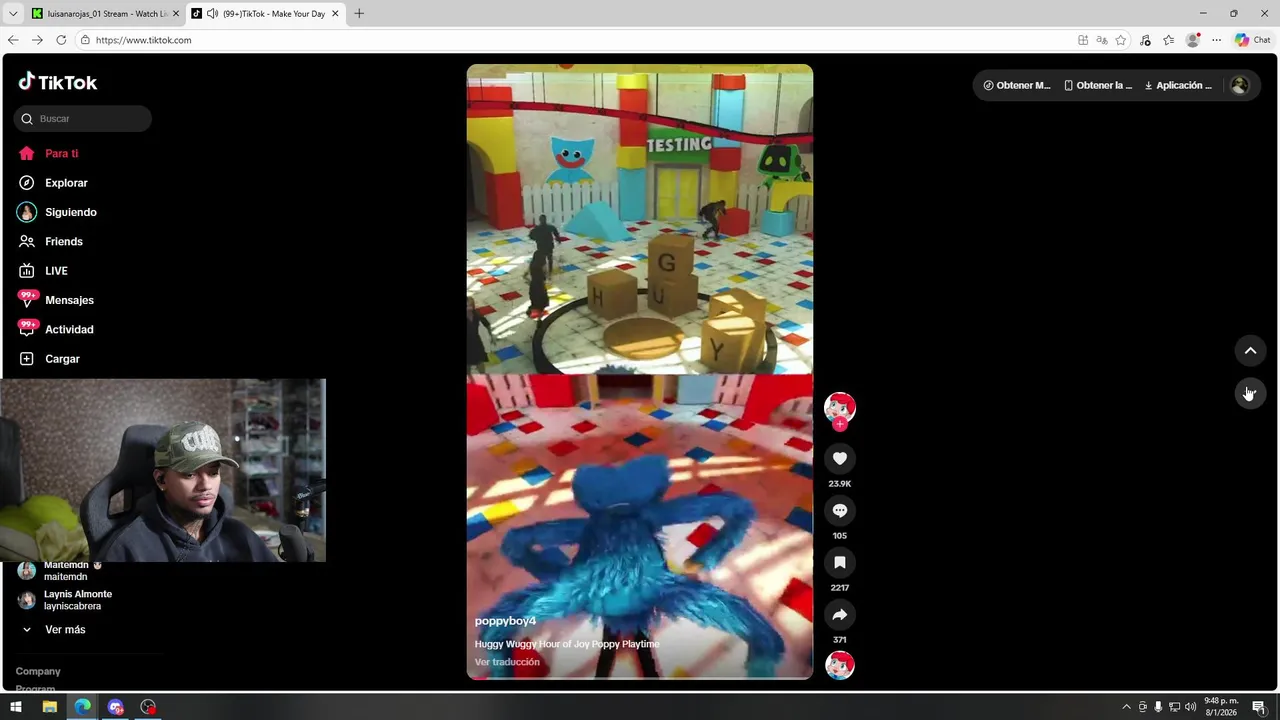
Task: Go to next video with down arrow
Action: [x=1250, y=393]
